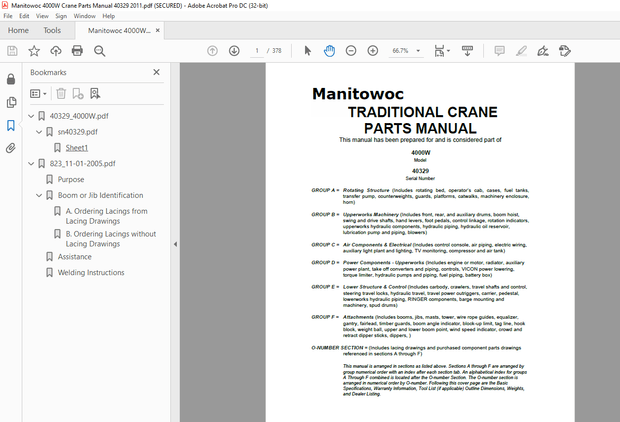Open the 66.7% zoom level dropdown
The image size is (620, 422).
[405, 51]
